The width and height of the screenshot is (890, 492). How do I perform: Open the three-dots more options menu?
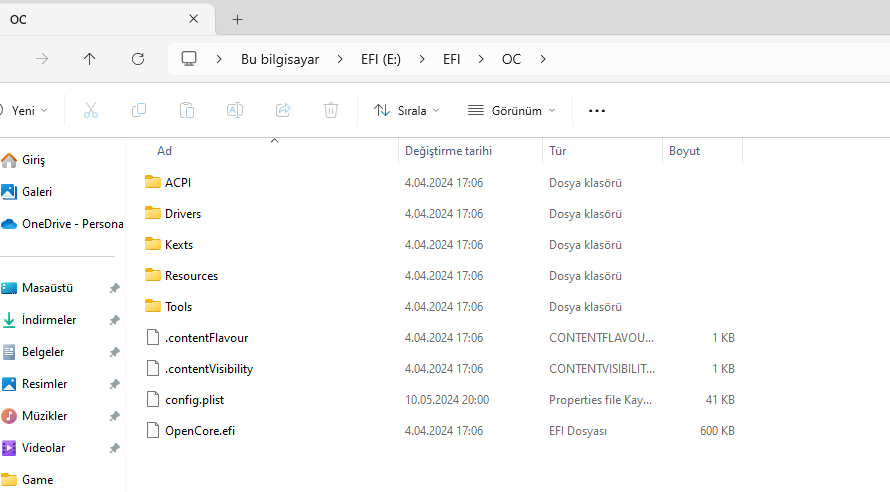pyautogui.click(x=597, y=111)
